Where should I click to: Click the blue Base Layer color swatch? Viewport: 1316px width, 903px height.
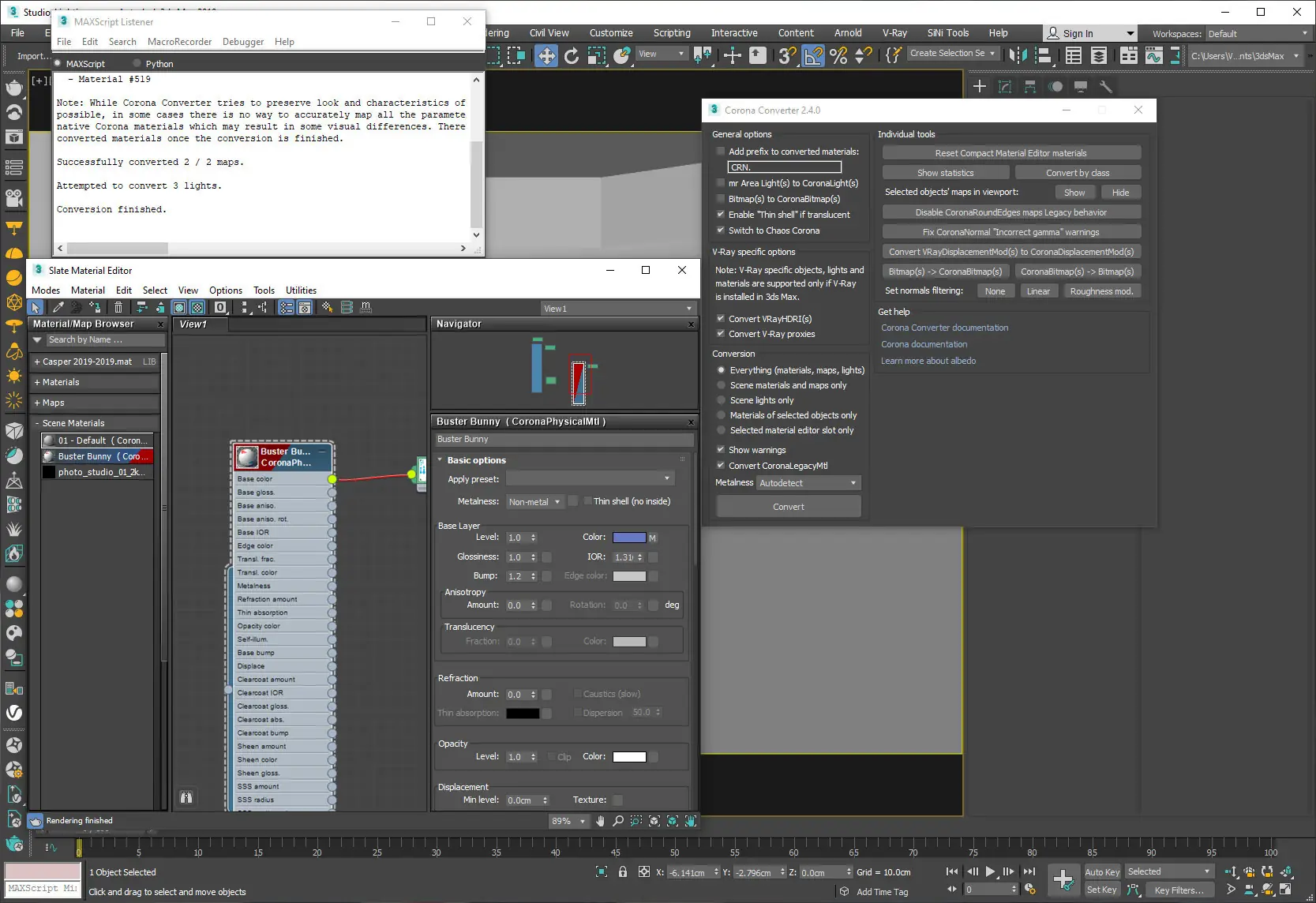coord(628,538)
